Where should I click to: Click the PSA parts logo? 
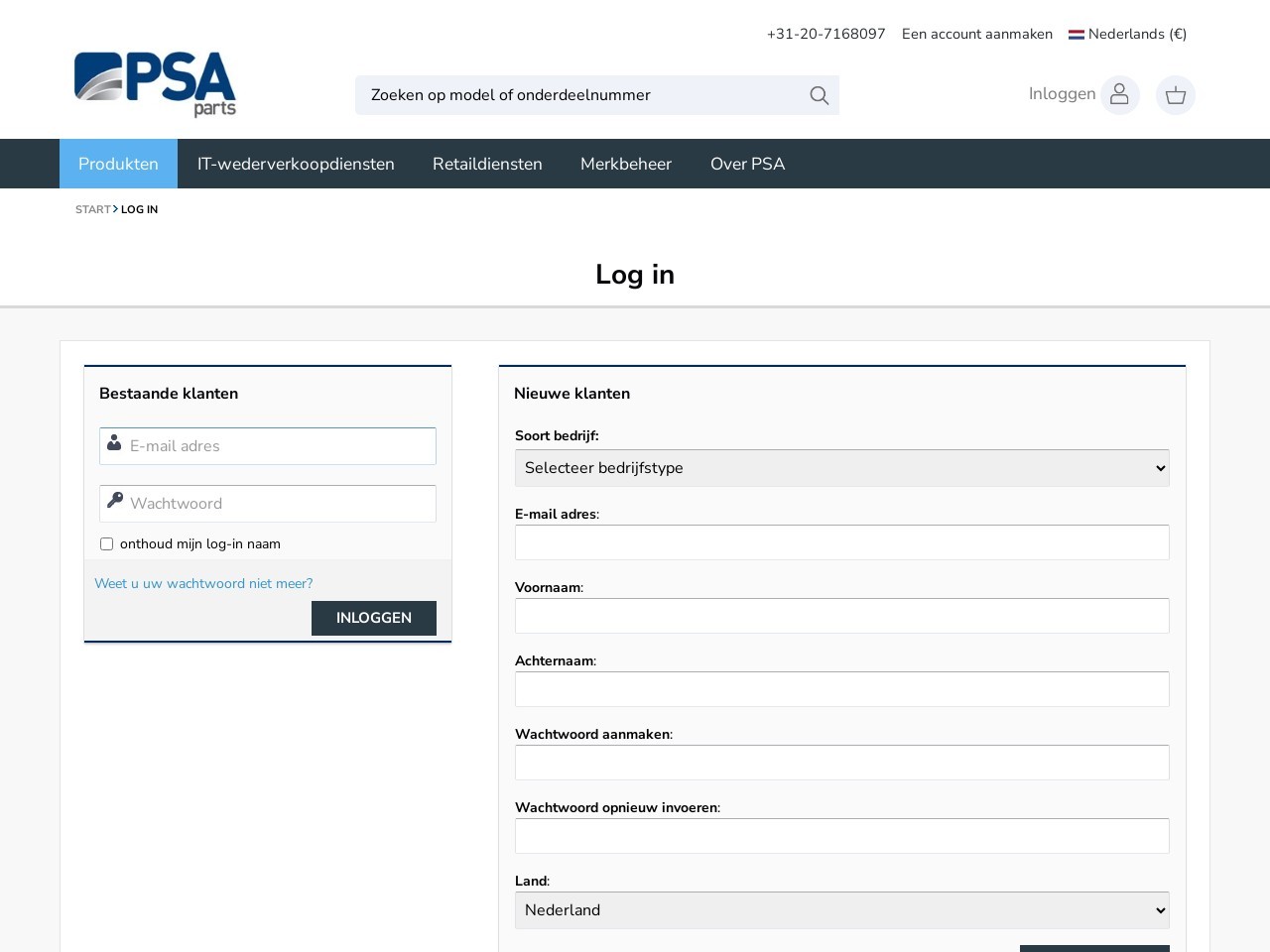pos(155,84)
